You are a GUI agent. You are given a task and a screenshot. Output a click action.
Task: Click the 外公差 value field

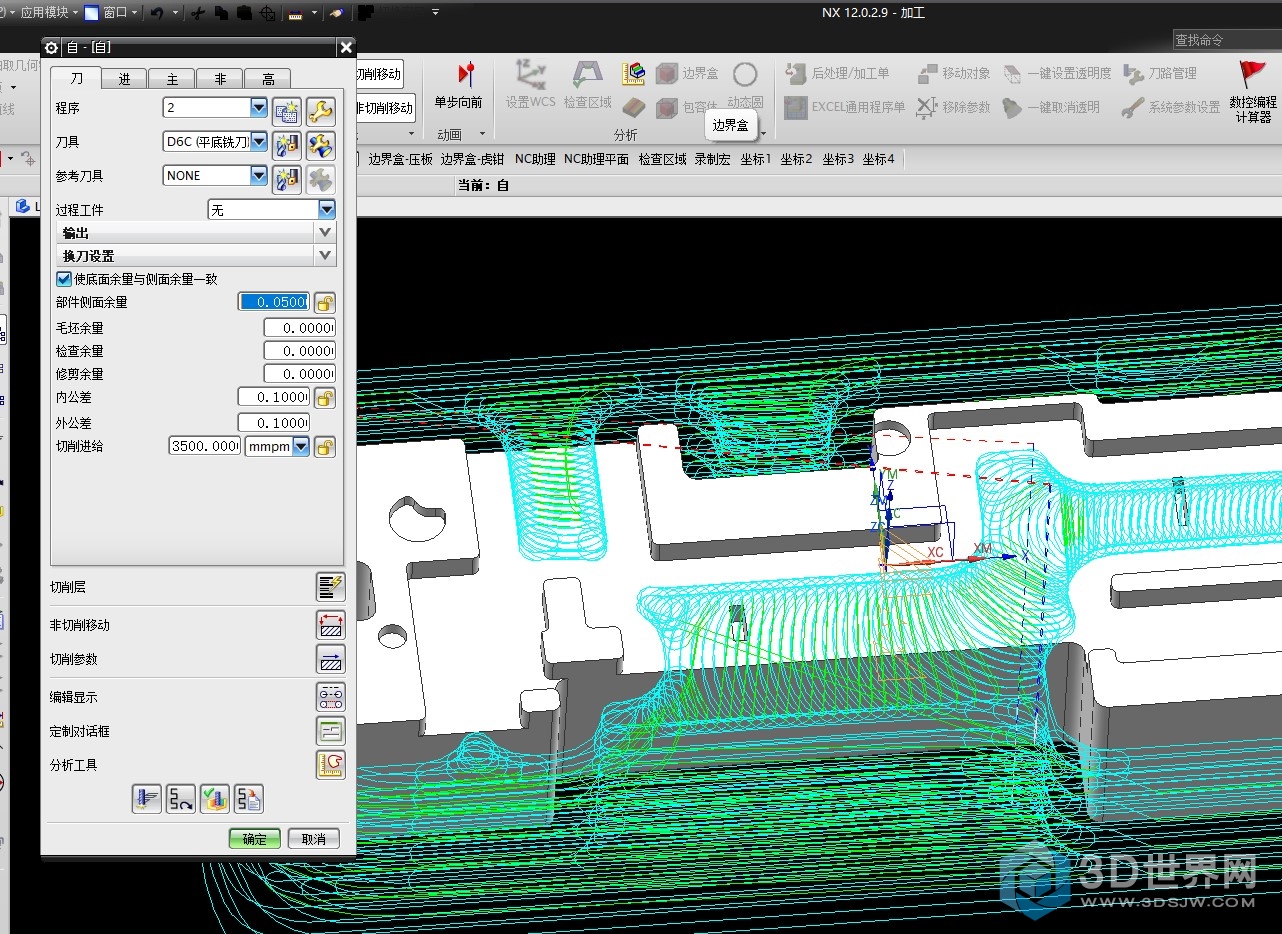pyautogui.click(x=274, y=423)
